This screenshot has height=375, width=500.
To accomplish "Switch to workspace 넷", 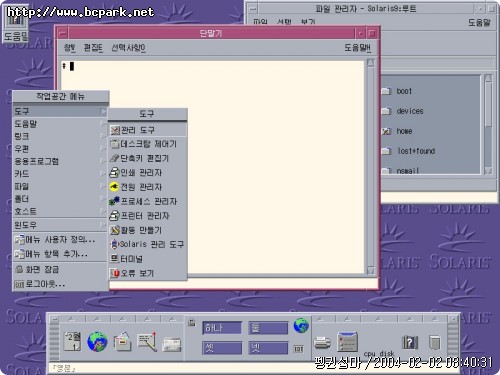I will pos(268,348).
